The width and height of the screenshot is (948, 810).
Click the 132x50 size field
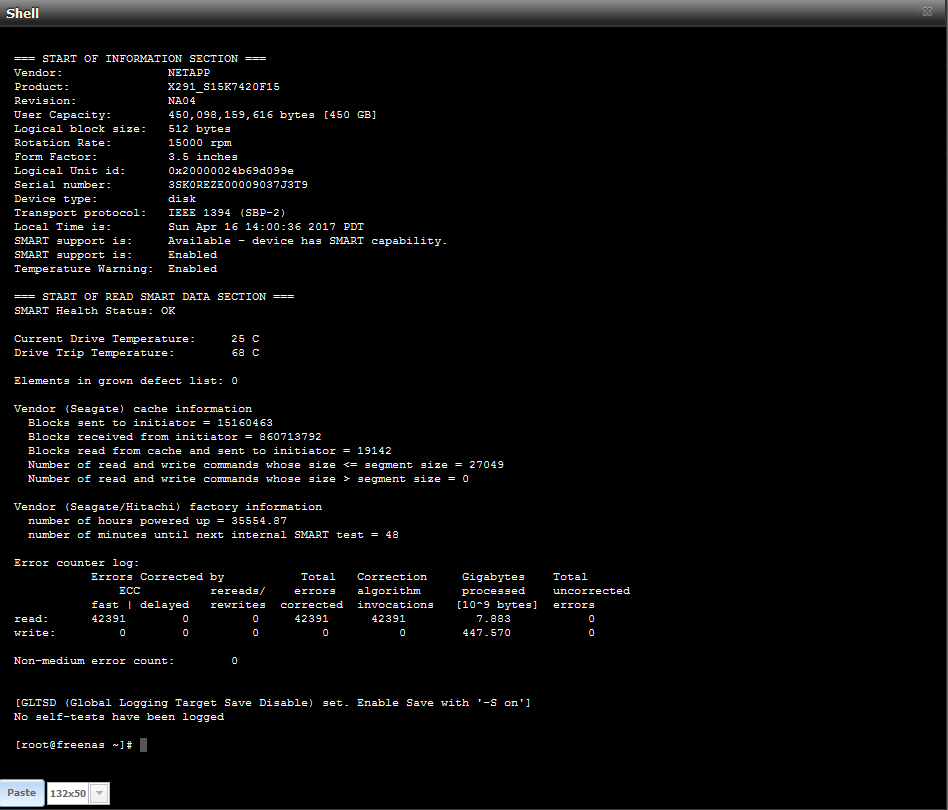point(68,793)
